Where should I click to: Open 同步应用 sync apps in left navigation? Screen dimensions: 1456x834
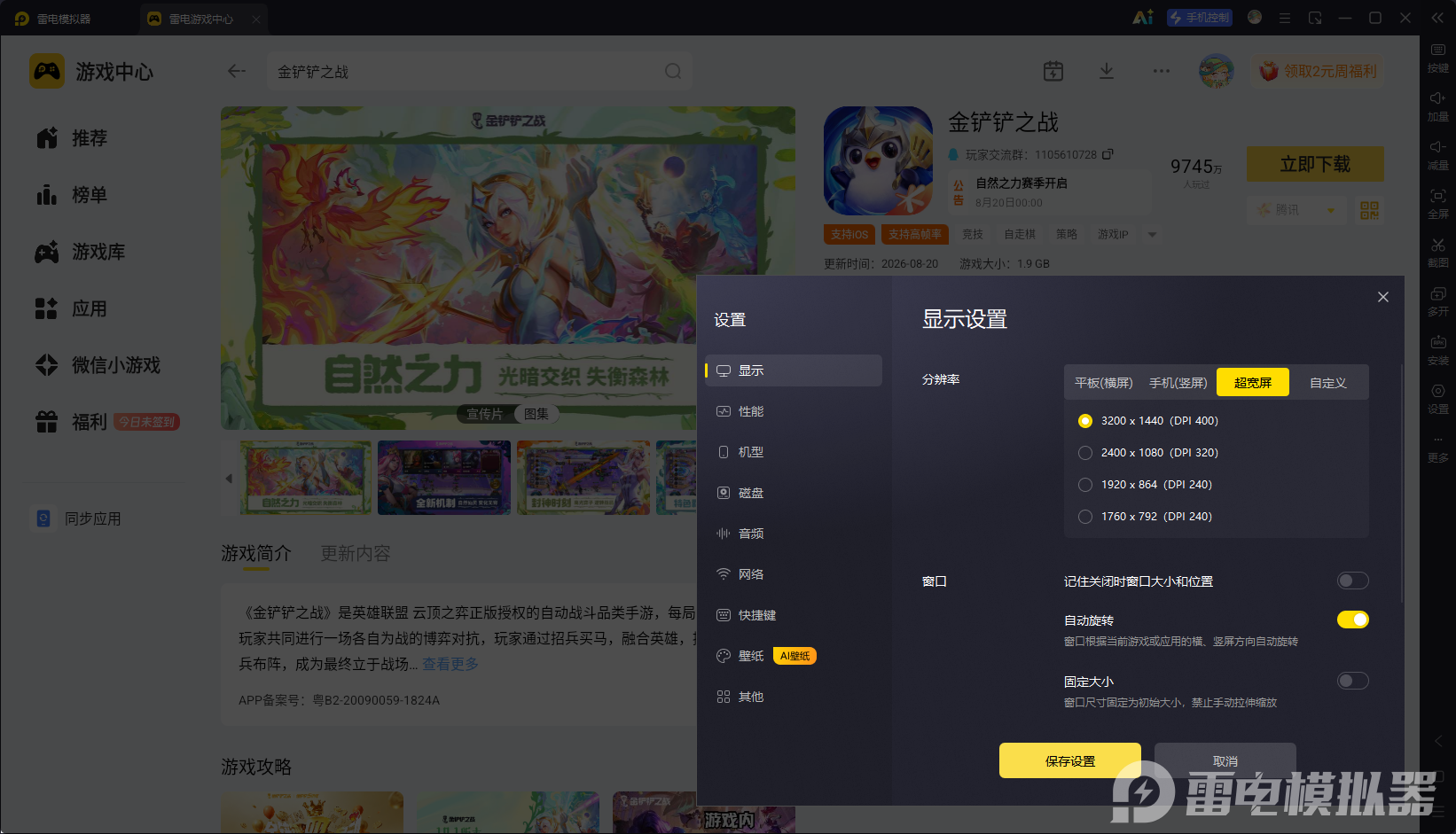pyautogui.click(x=78, y=518)
